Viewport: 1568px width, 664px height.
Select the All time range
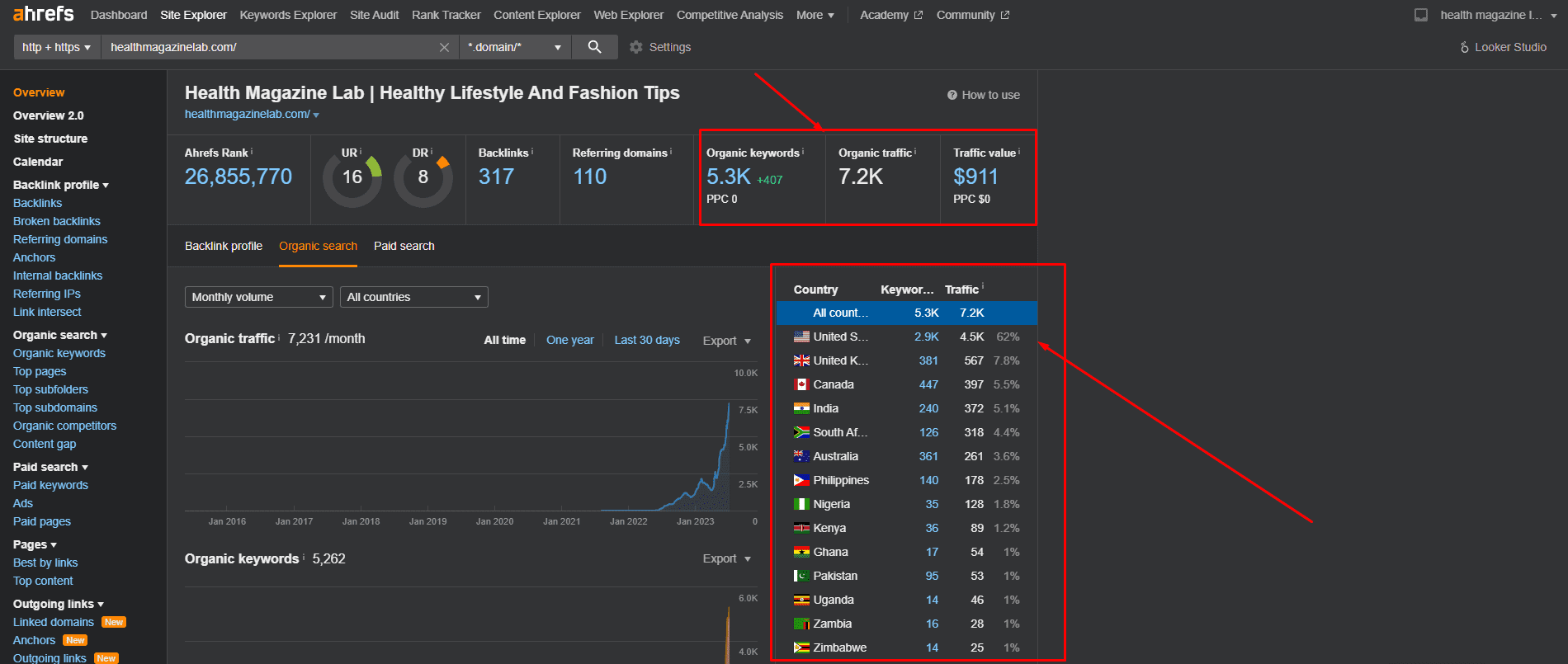[x=505, y=340]
